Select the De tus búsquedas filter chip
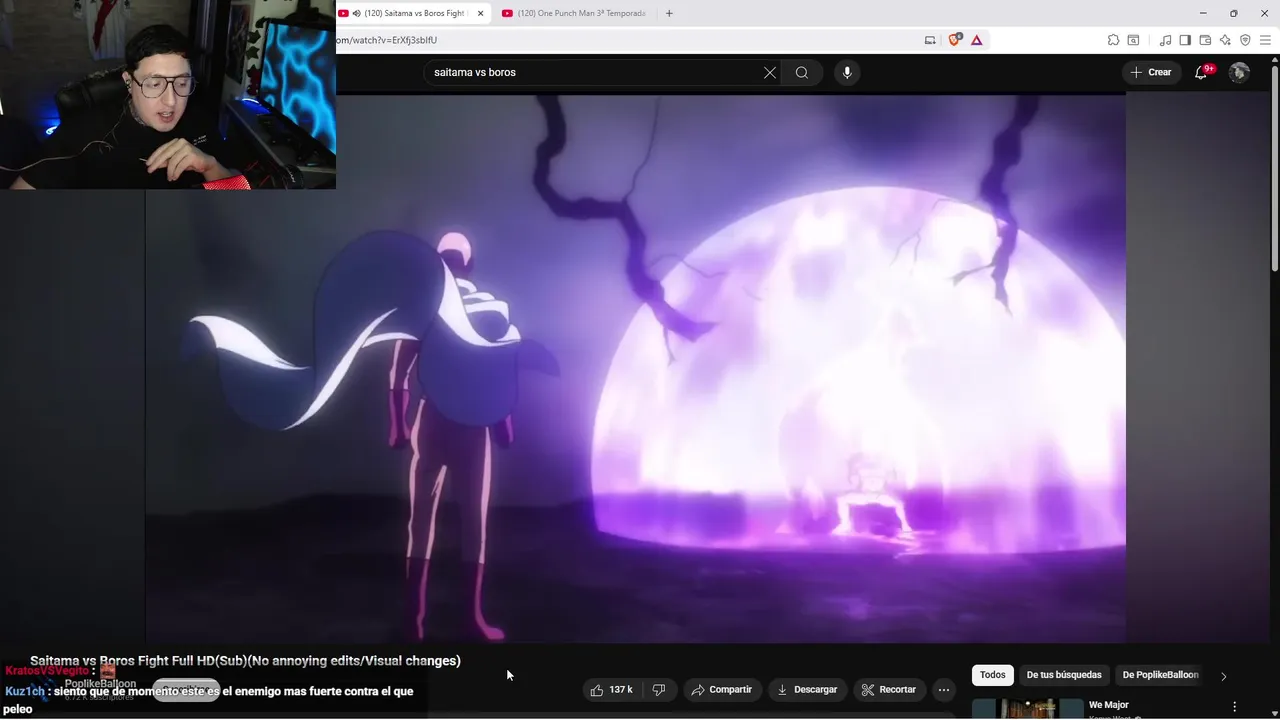 [1064, 675]
